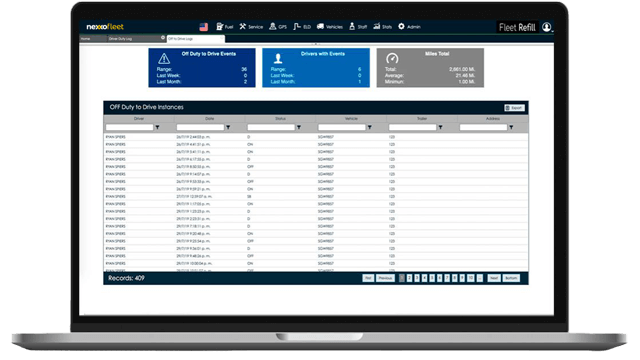The height and width of the screenshot is (360, 640).
Task: Open the user profile icon
Action: coord(547,27)
